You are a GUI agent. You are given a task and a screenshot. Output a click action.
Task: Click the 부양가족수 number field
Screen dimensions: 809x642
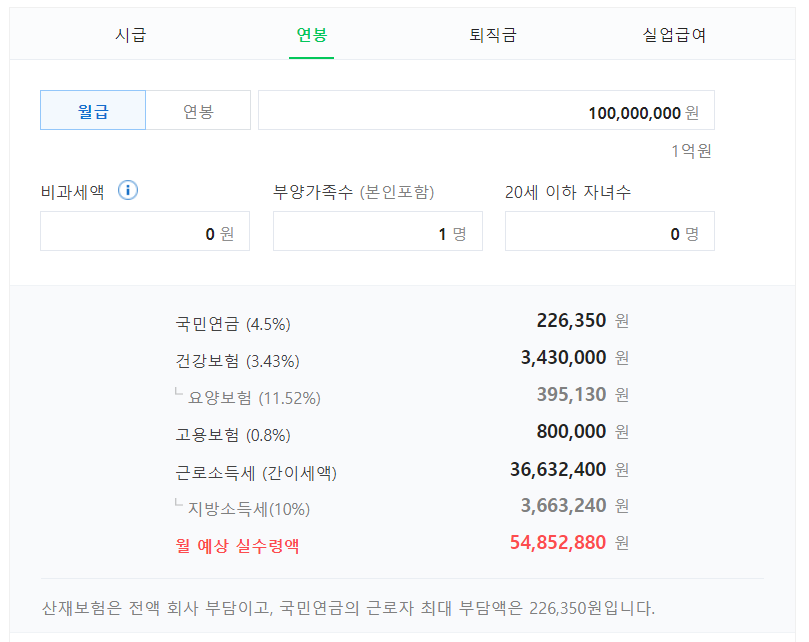pyautogui.click(x=377, y=232)
